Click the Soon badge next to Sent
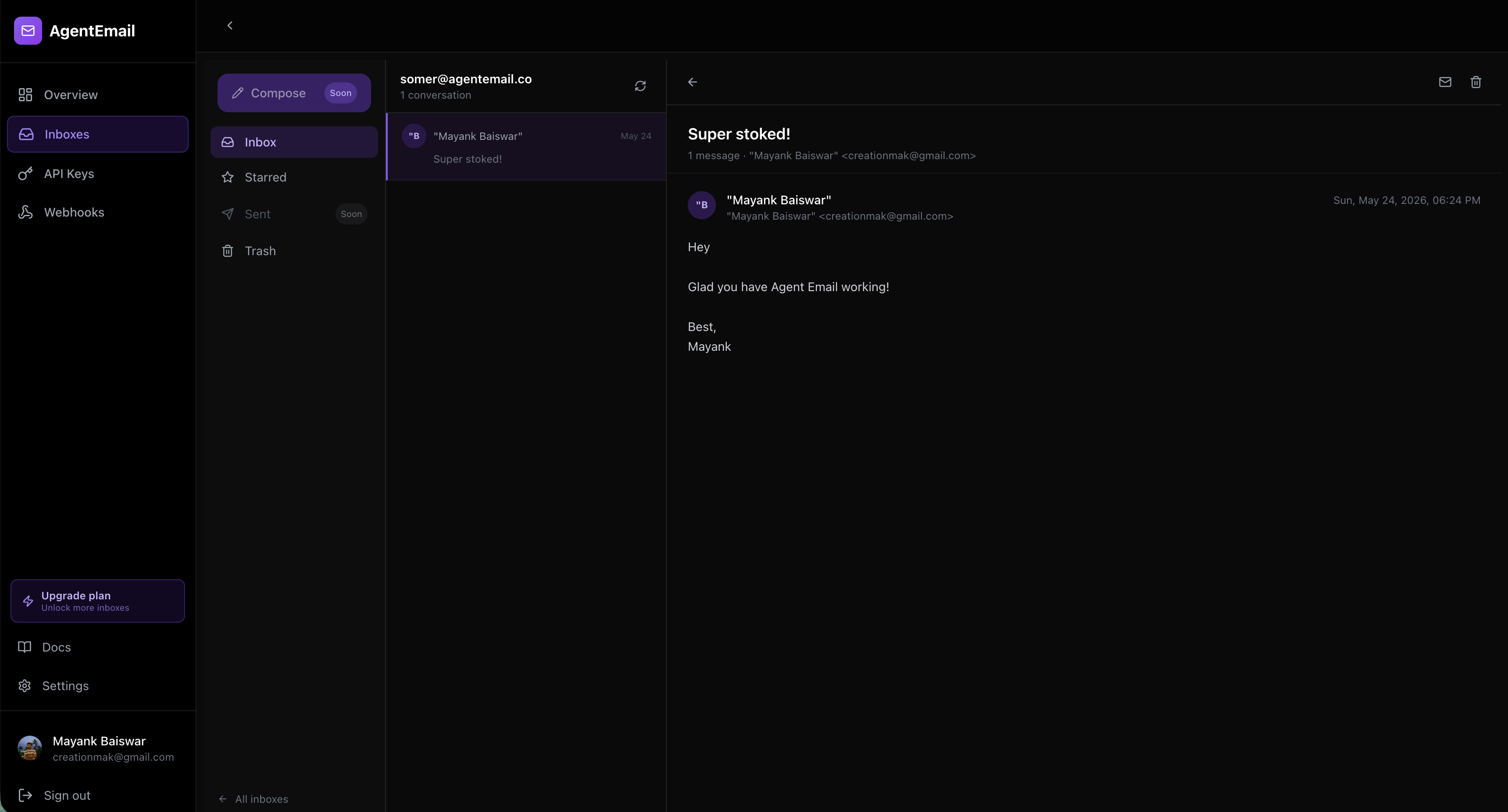Image resolution: width=1508 pixels, height=812 pixels. coord(351,214)
